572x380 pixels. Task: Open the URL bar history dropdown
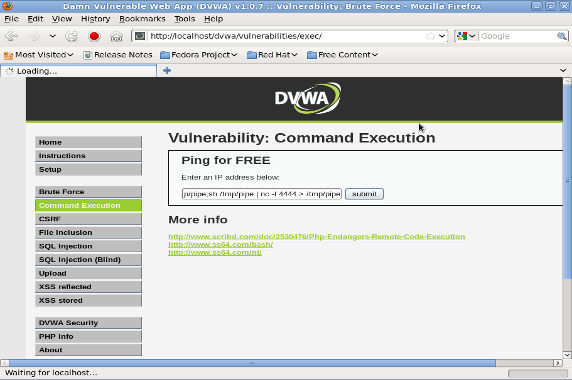442,36
